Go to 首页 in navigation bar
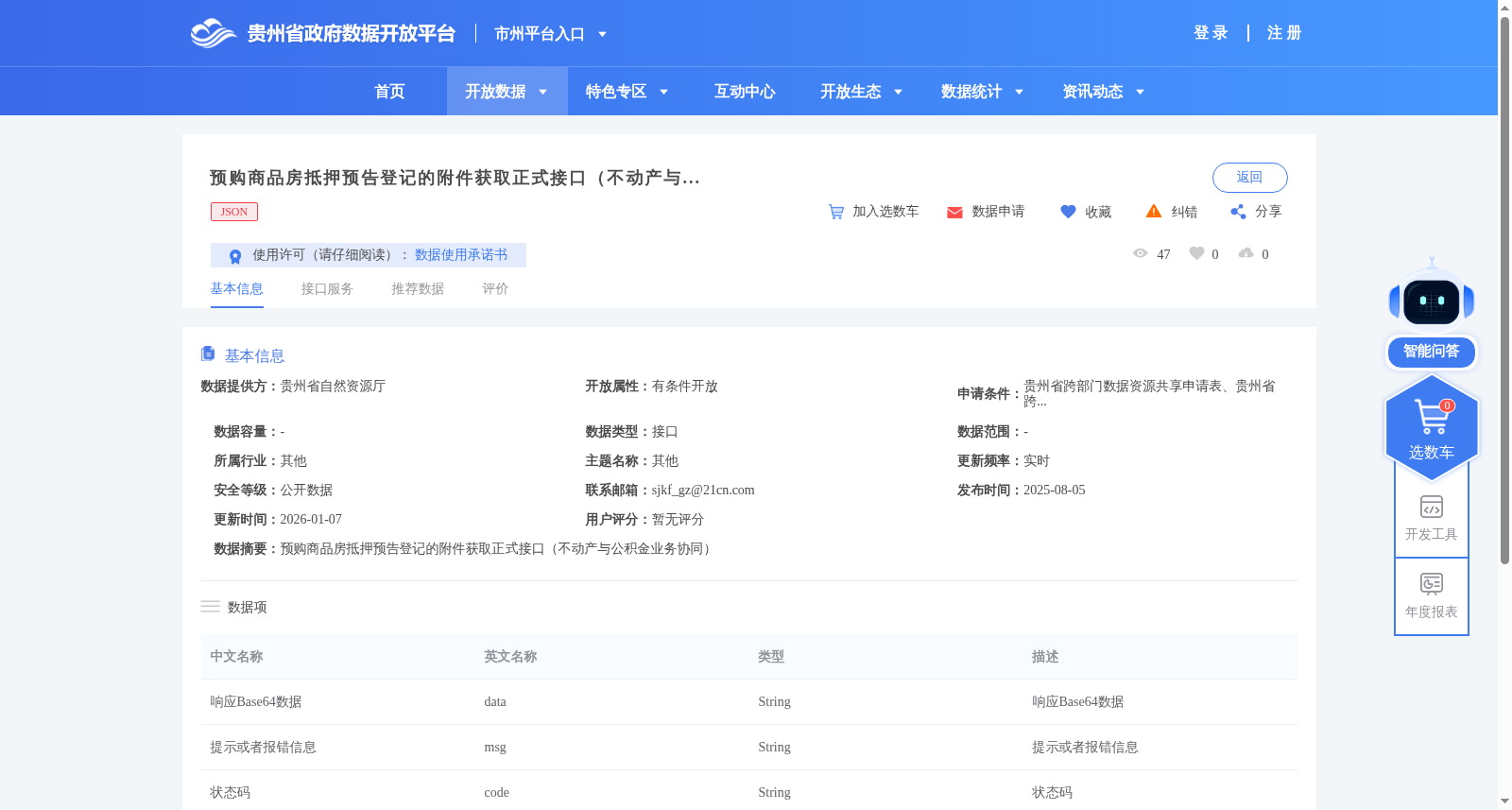Image resolution: width=1512 pixels, height=810 pixels. pyautogui.click(x=389, y=92)
